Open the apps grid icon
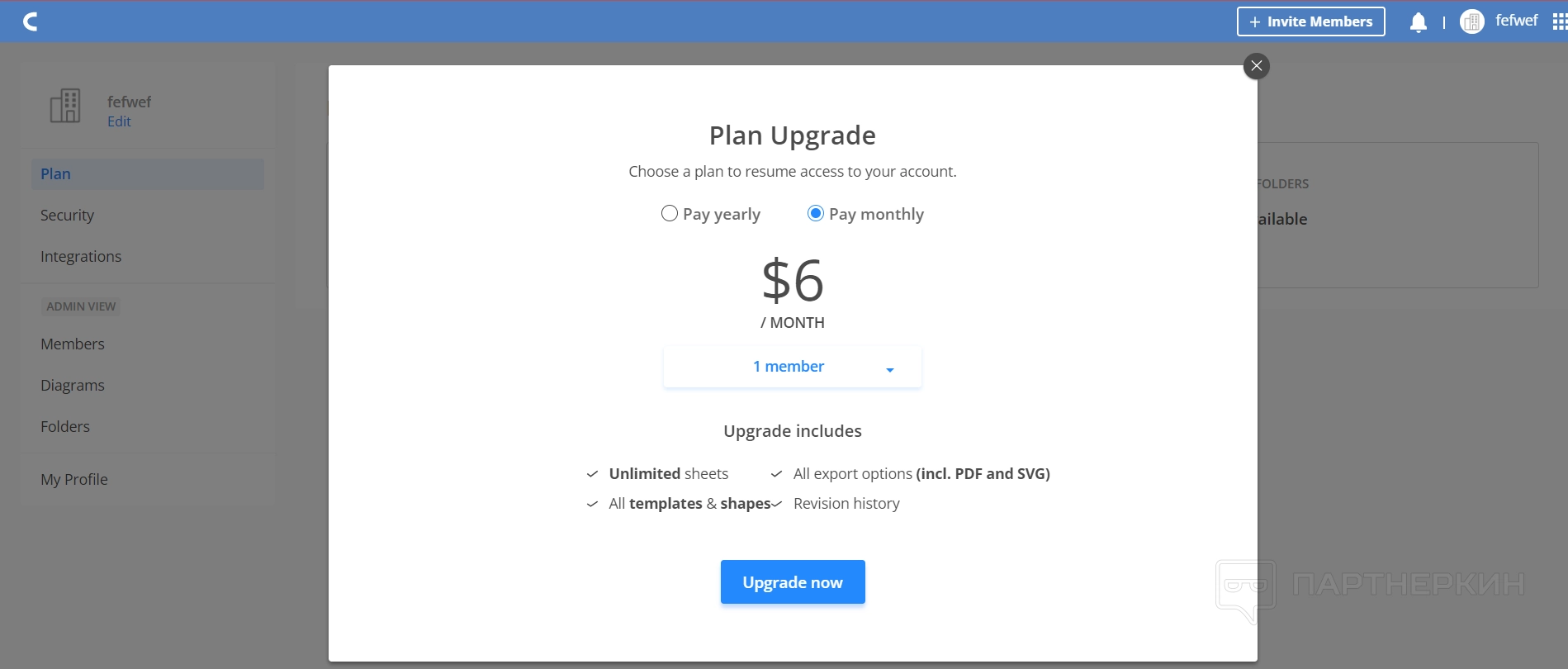 (1559, 22)
